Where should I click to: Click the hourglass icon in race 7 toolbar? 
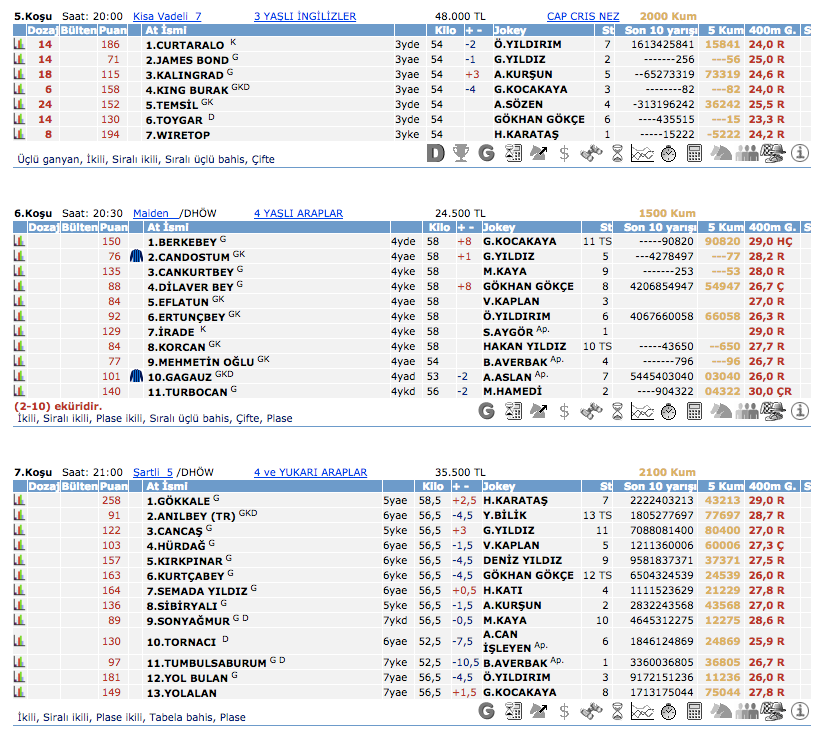coord(617,711)
